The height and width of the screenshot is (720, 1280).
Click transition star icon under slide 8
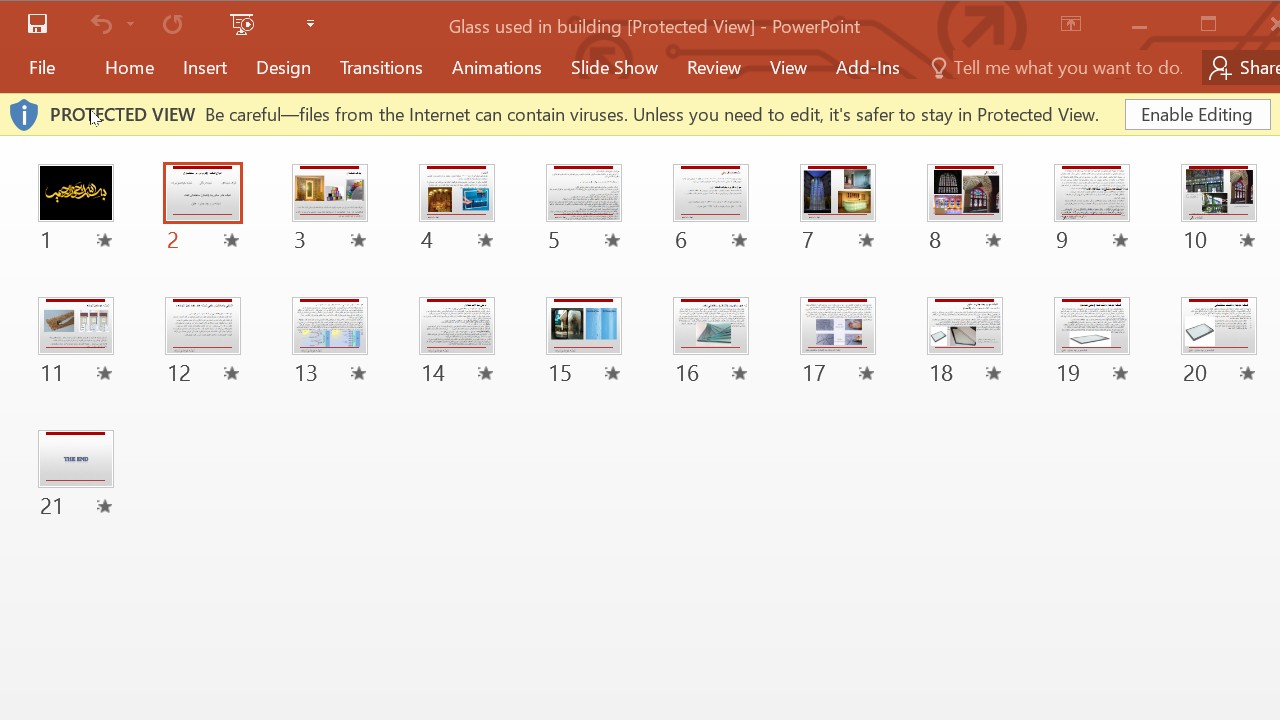[x=993, y=240]
